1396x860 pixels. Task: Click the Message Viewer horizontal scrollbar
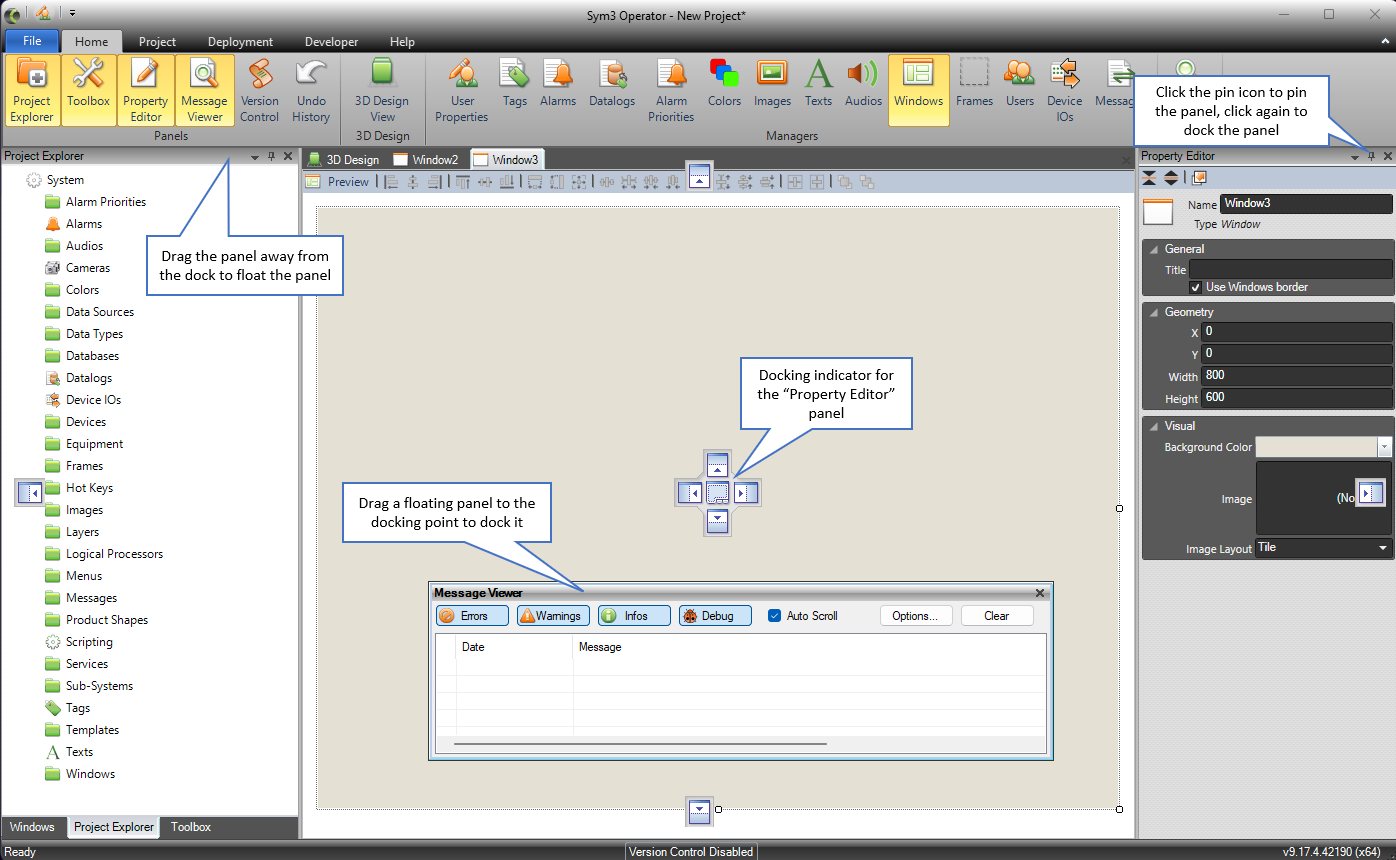tap(640, 744)
